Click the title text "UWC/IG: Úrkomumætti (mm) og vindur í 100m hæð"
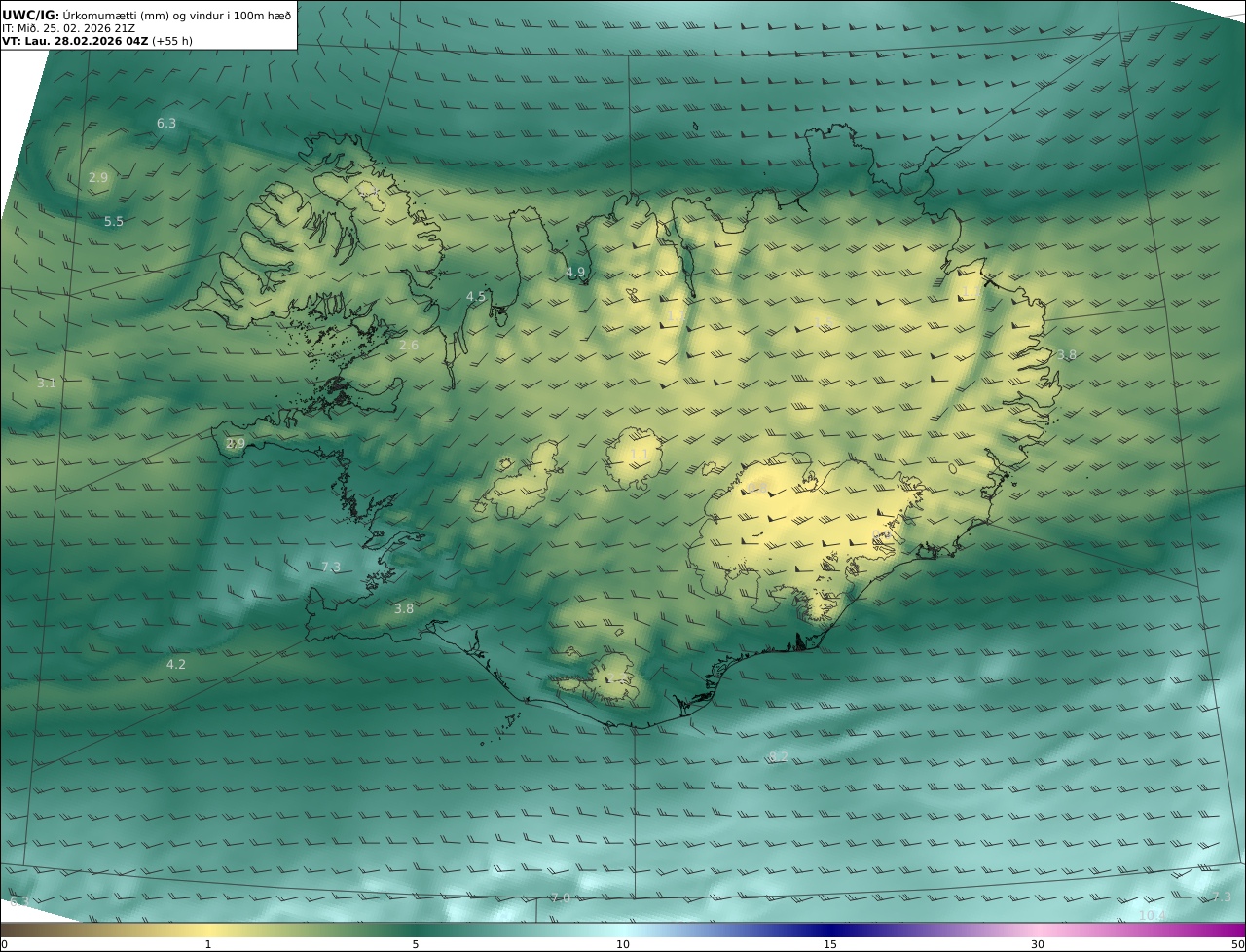This screenshot has height=952, width=1246. tap(147, 15)
